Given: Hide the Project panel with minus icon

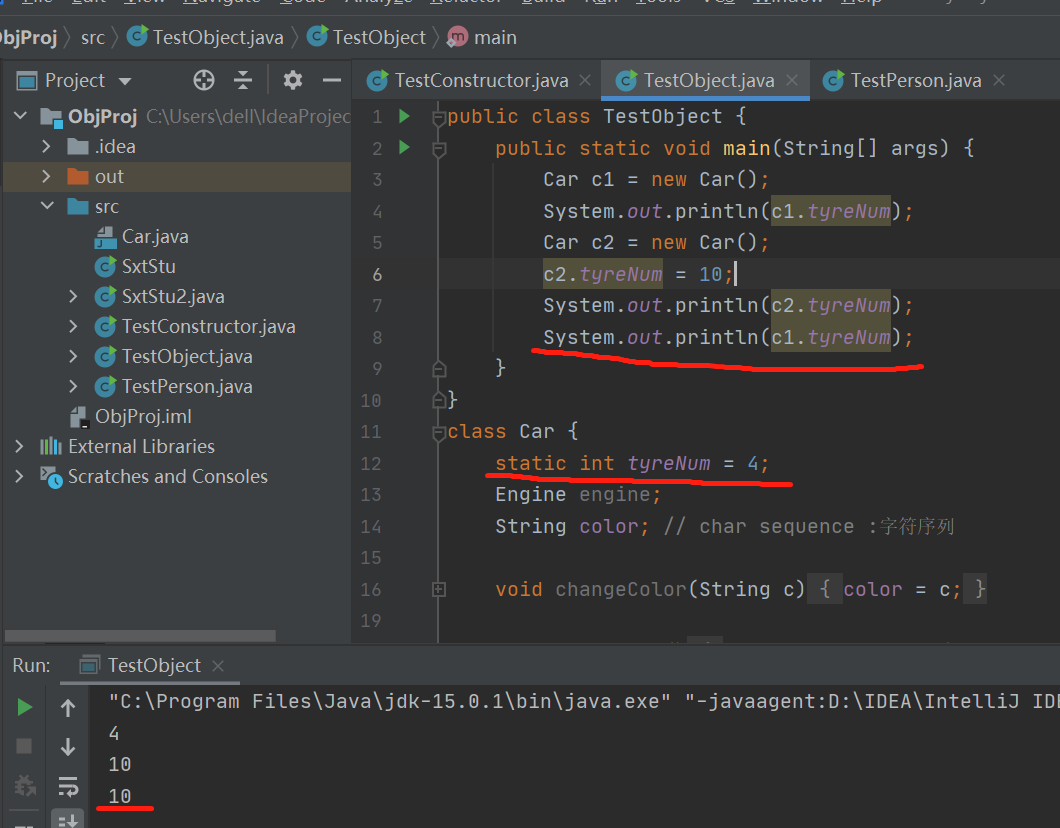Looking at the screenshot, I should click(x=332, y=80).
